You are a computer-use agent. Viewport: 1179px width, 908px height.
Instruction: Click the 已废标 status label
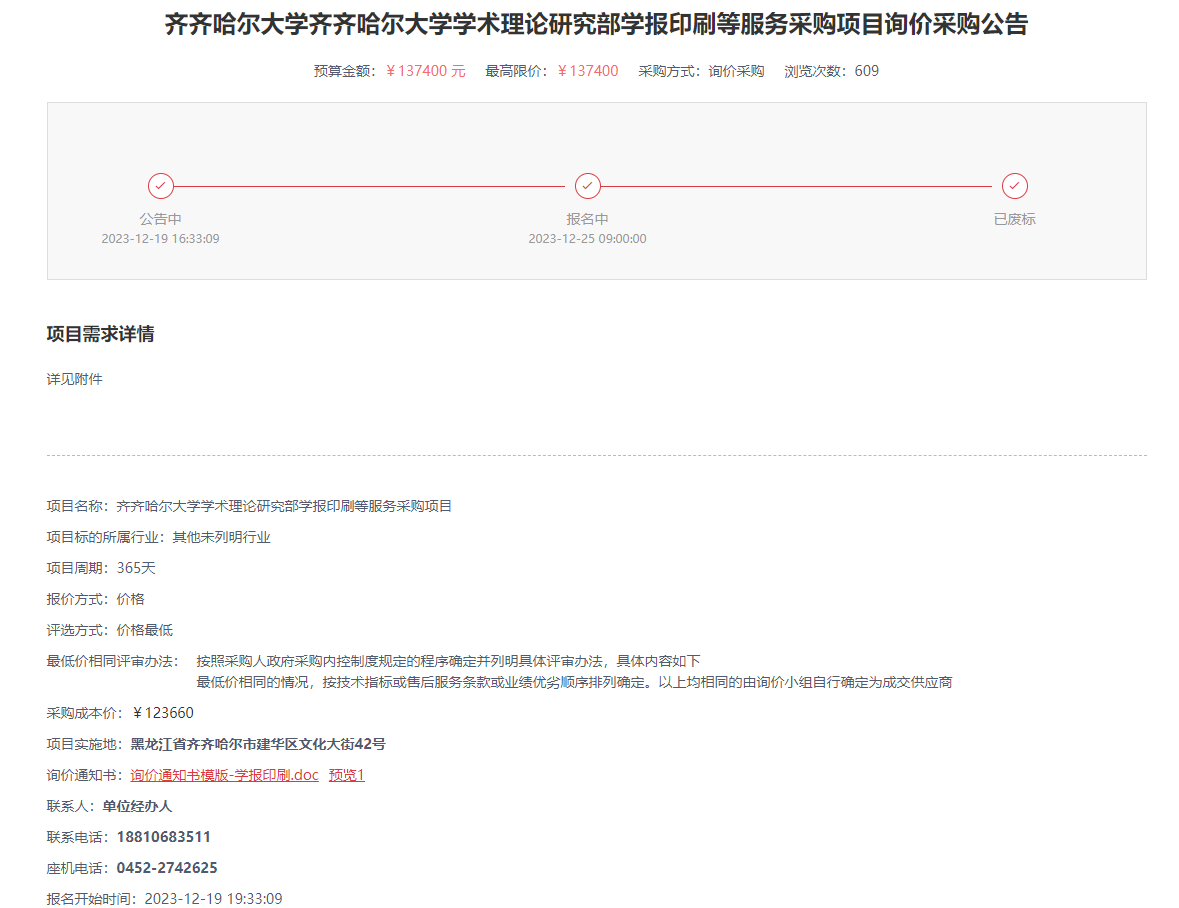1014,219
